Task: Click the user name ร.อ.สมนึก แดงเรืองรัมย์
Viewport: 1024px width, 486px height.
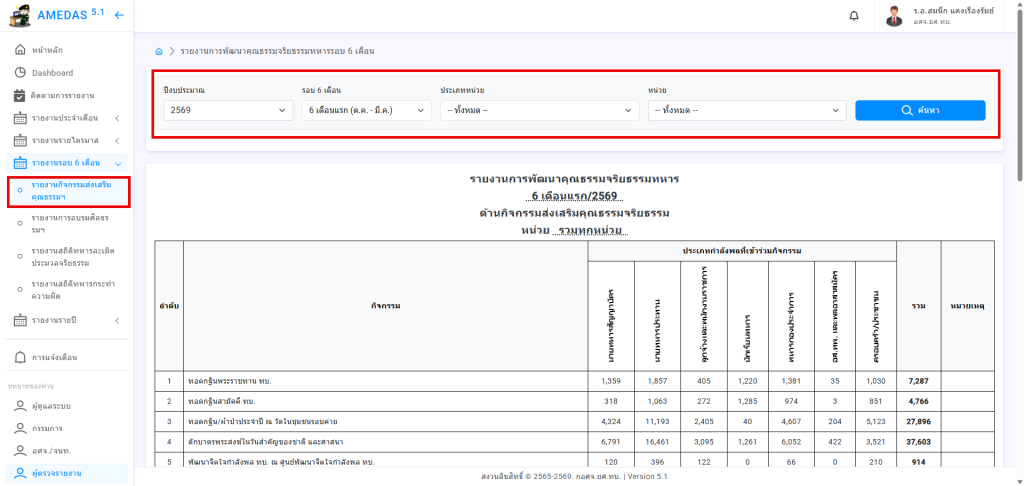Action: [x=953, y=11]
